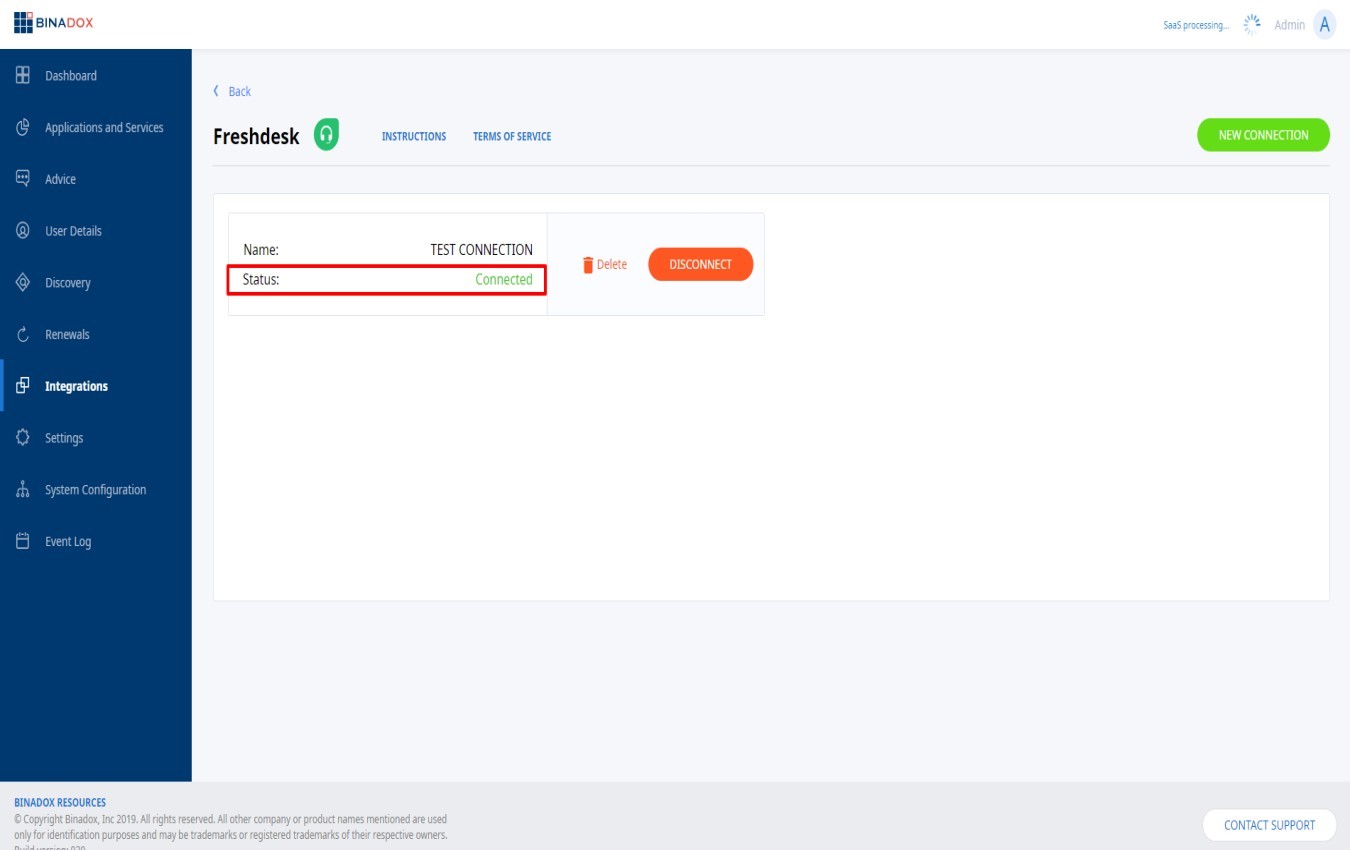Click the green Connected status text
This screenshot has height=850, width=1350.
504,279
